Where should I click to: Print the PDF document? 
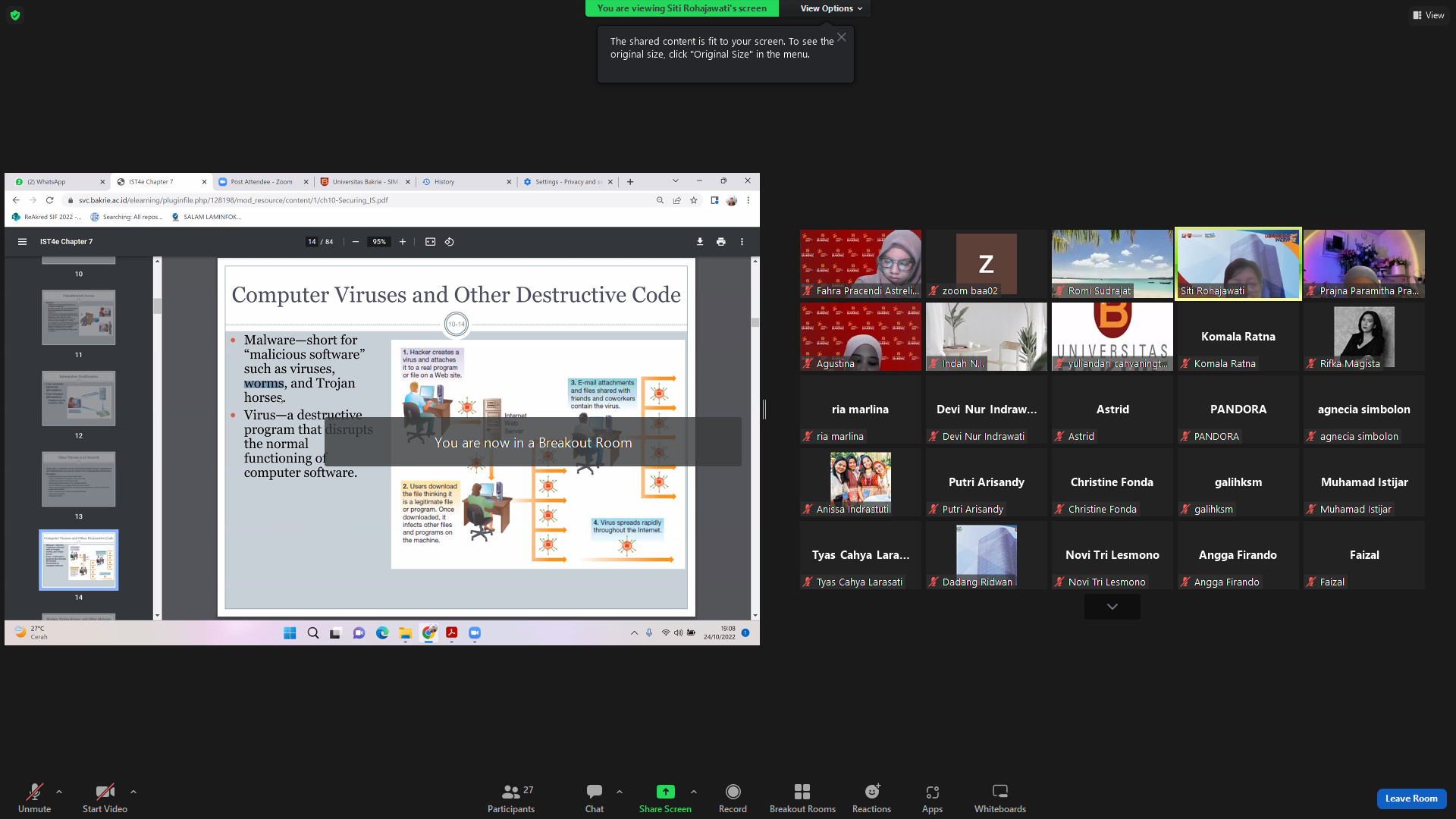click(x=721, y=242)
